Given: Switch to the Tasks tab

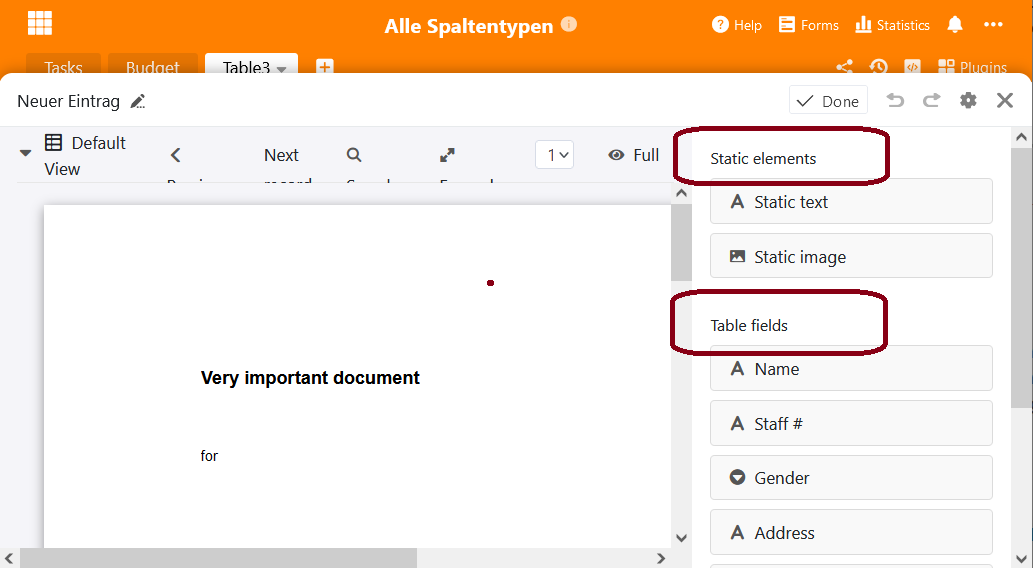Looking at the screenshot, I should [63, 68].
